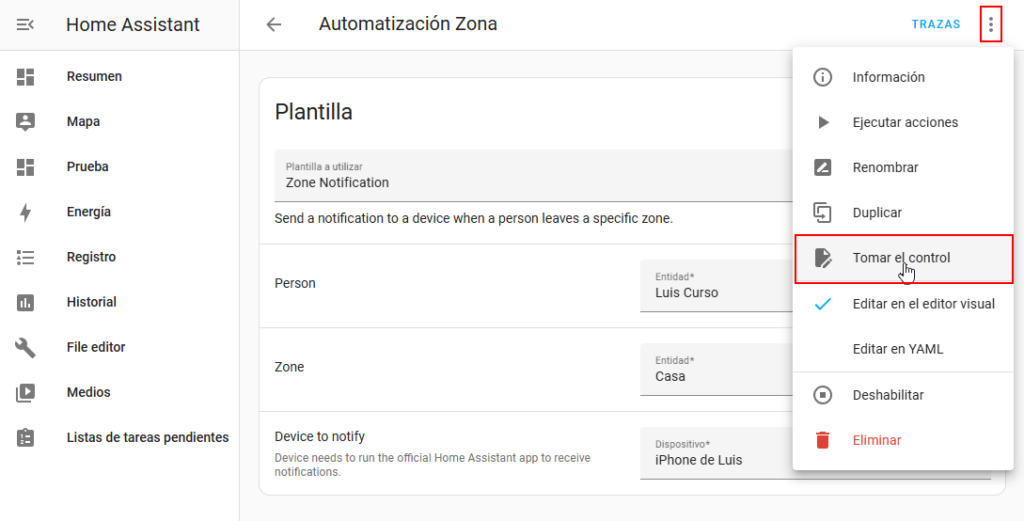The image size is (1024, 521).
Task: Select Editar en el editor visual option
Action: (923, 304)
